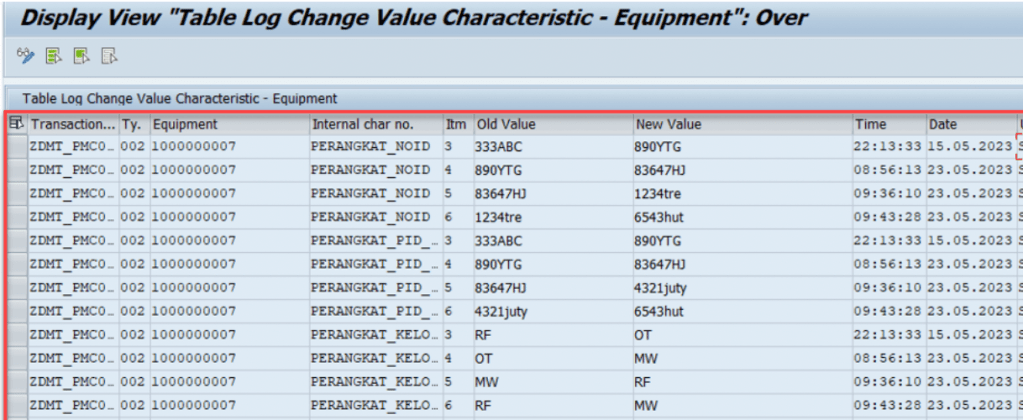Select the row selector for Old Value 333ABC, PERANGKAT_NOID
Screen dimensions: 1023x420
click(x=16, y=147)
